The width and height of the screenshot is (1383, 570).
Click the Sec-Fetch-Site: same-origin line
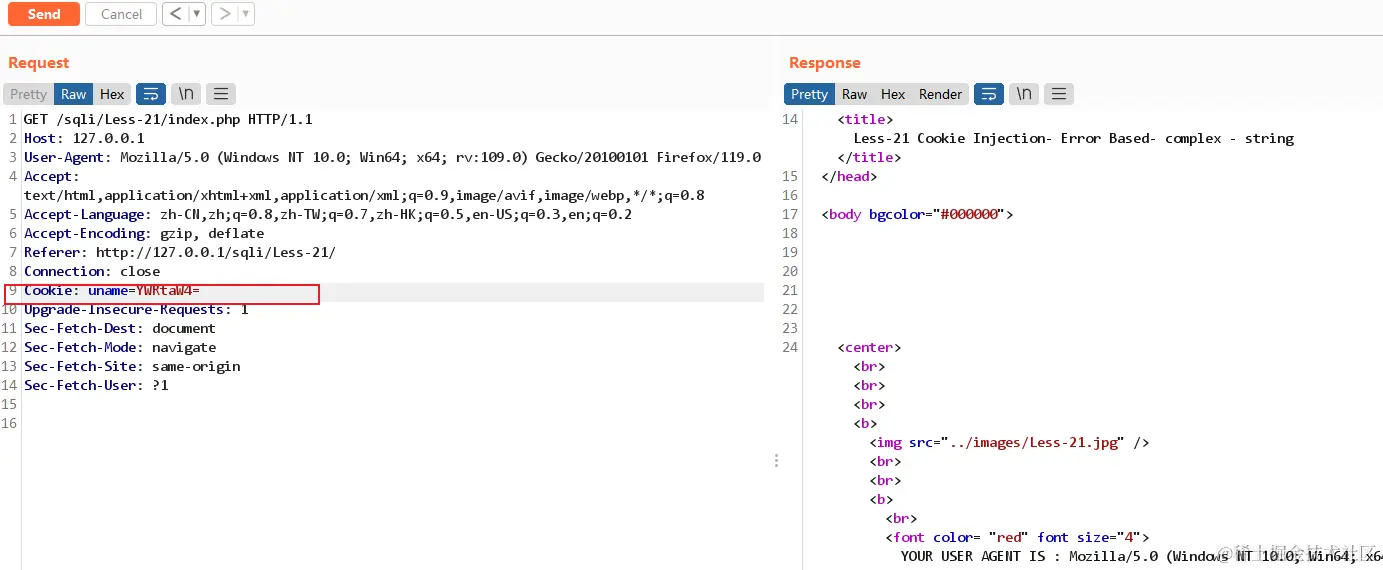pyautogui.click(x=132, y=367)
